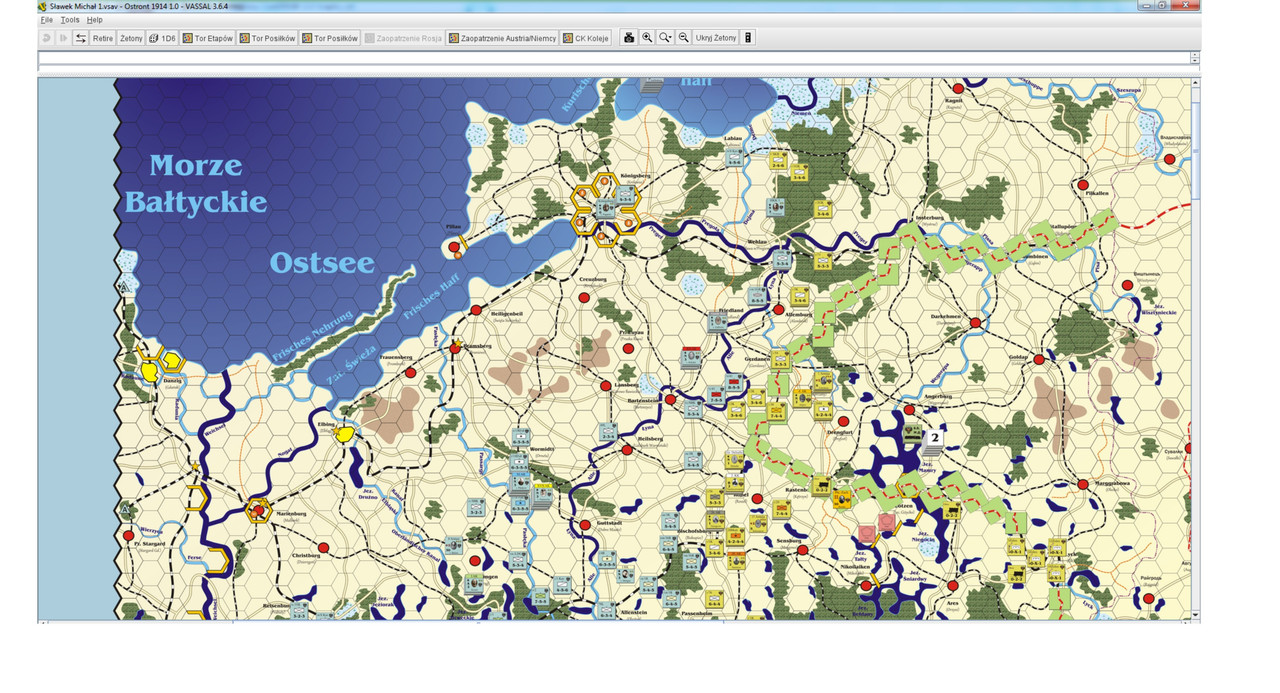Click the Heilsberg town label

(650, 439)
